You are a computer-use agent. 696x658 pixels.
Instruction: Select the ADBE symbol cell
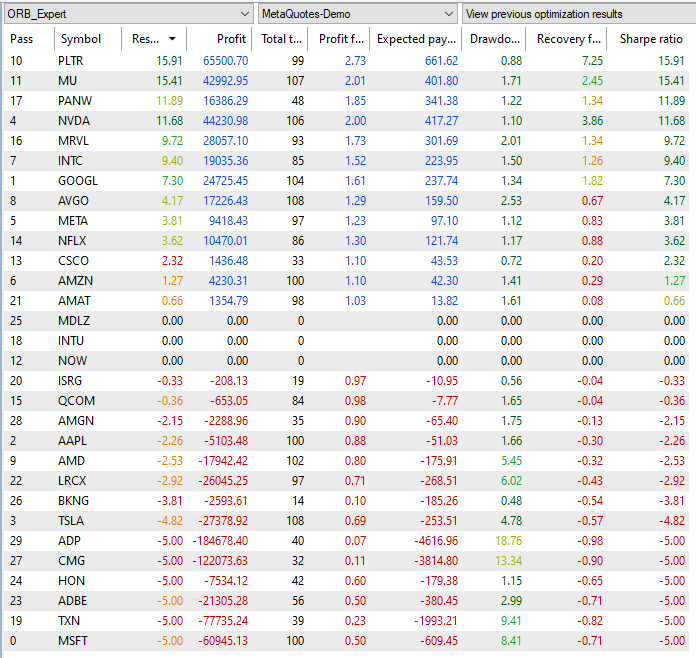pyautogui.click(x=72, y=600)
